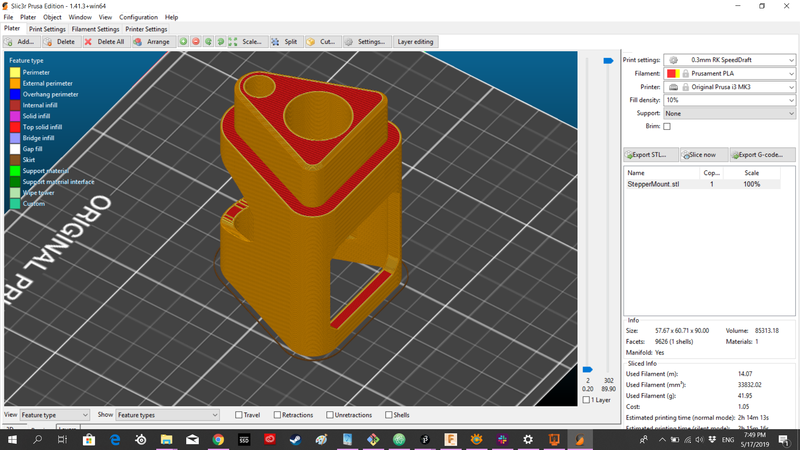Click the Add model toolbar button
The height and width of the screenshot is (450, 800).
(x=21, y=42)
